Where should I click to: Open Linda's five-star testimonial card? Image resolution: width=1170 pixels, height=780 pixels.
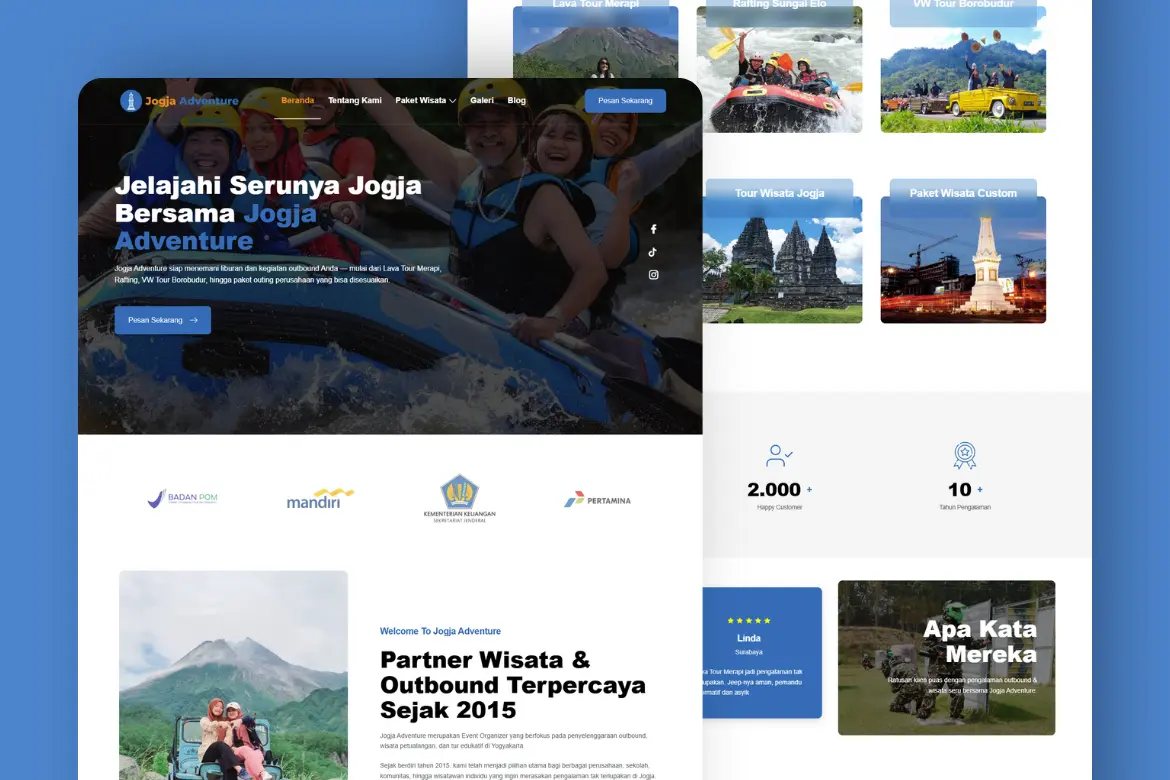click(763, 652)
